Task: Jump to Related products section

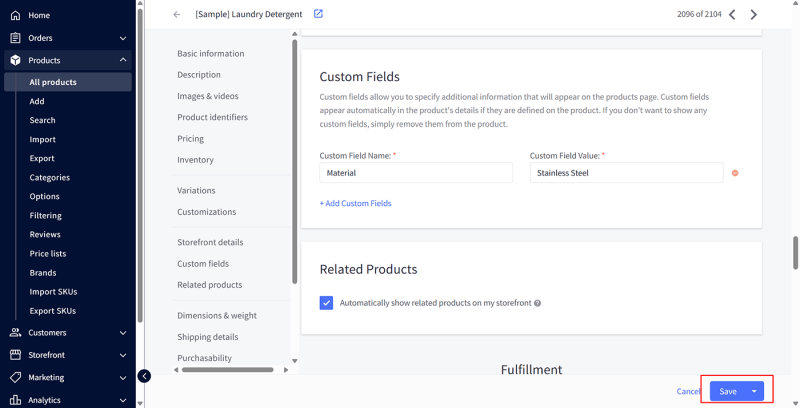Action: [x=210, y=285]
